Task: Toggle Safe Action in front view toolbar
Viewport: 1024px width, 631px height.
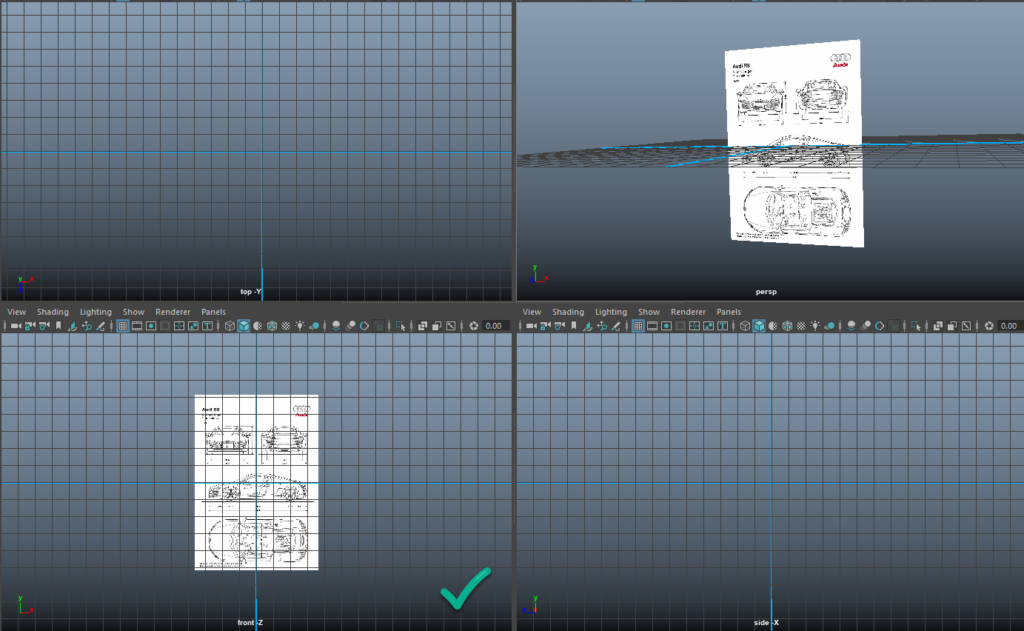Action: click(x=193, y=326)
